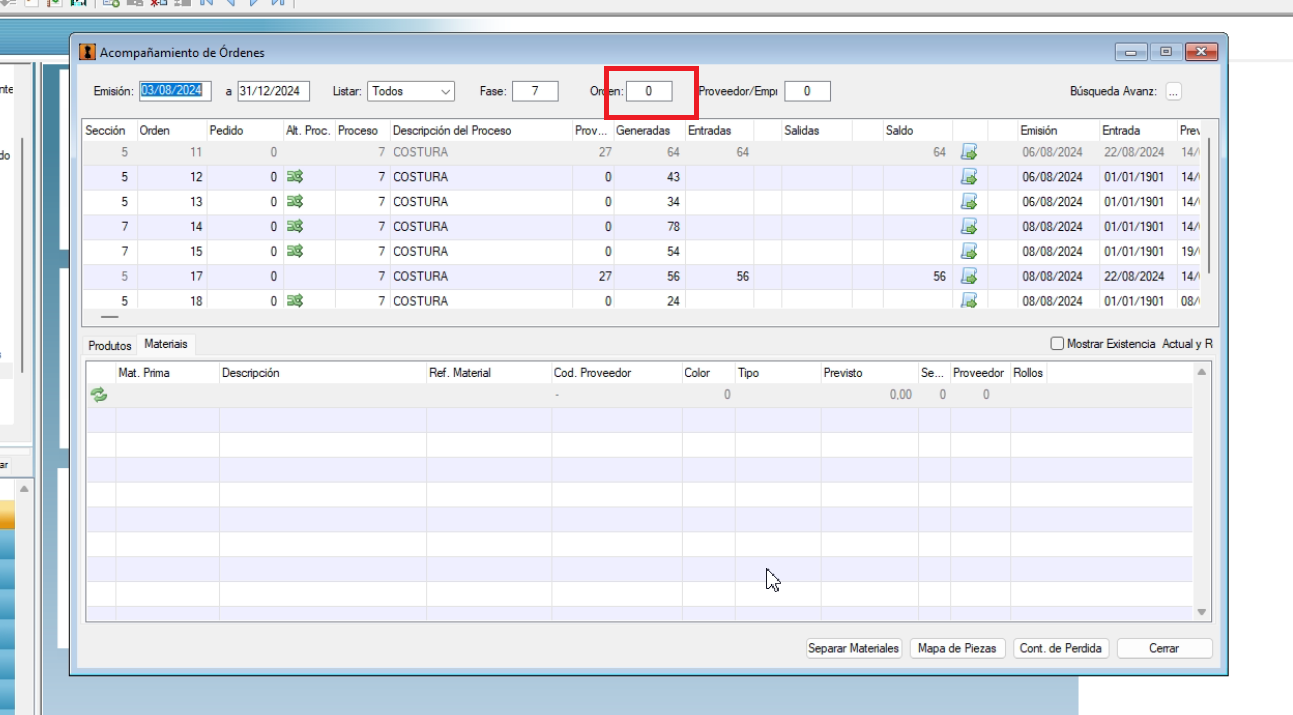Viewport: 1293px width, 715px height.
Task: Enable Mostrar Existencia Actual checkbox
Action: click(1057, 344)
